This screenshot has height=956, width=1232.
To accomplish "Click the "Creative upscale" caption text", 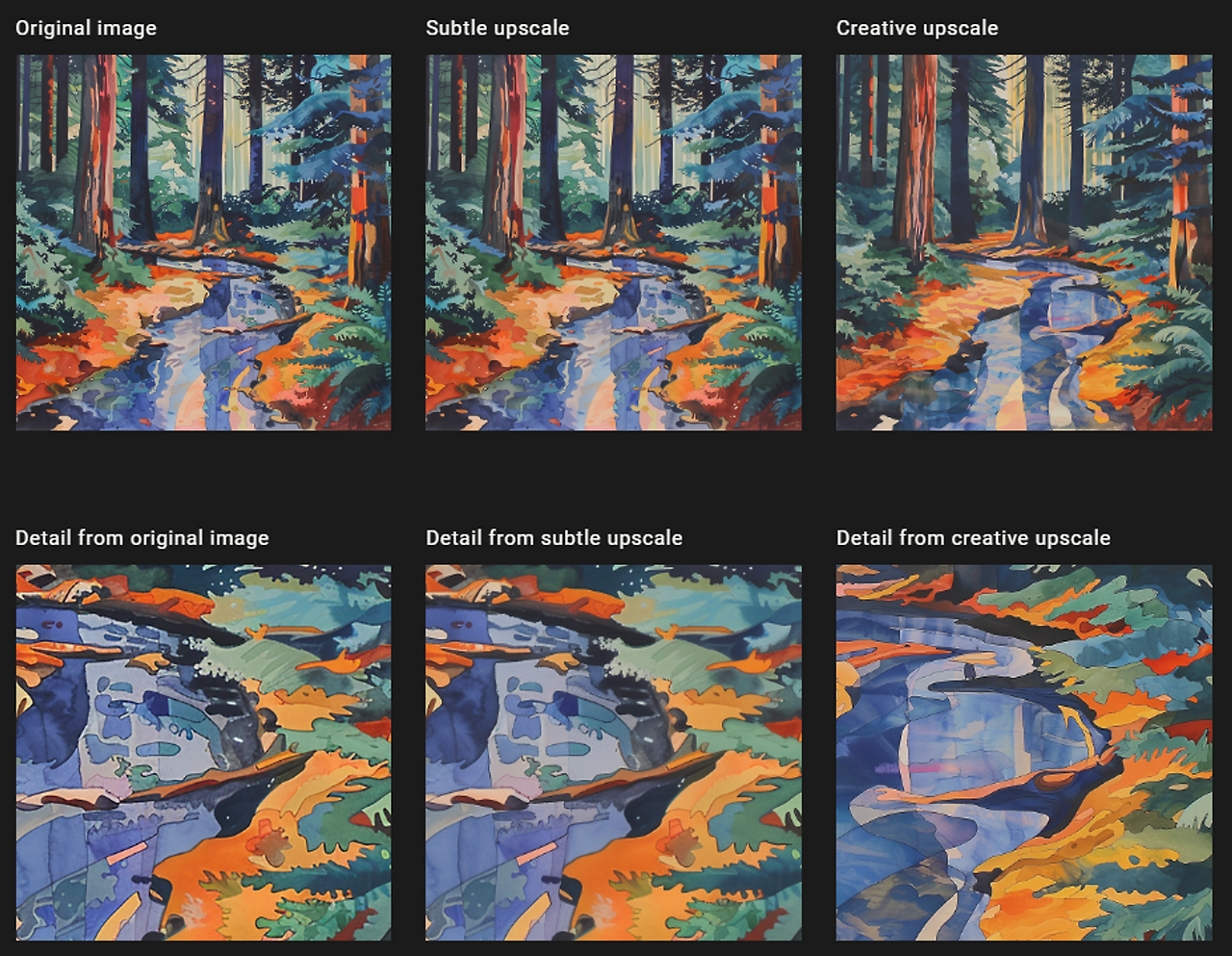I will tap(916, 28).
